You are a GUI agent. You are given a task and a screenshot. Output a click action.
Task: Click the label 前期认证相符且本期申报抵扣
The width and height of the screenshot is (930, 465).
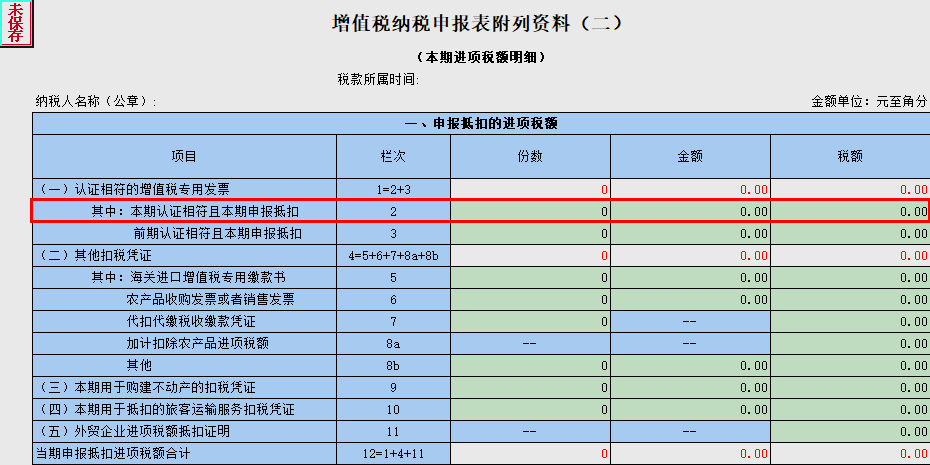(x=218, y=234)
